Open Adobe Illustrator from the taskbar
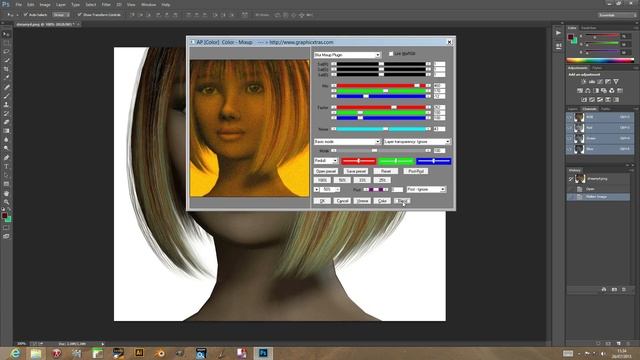The image size is (640, 360). [139, 353]
